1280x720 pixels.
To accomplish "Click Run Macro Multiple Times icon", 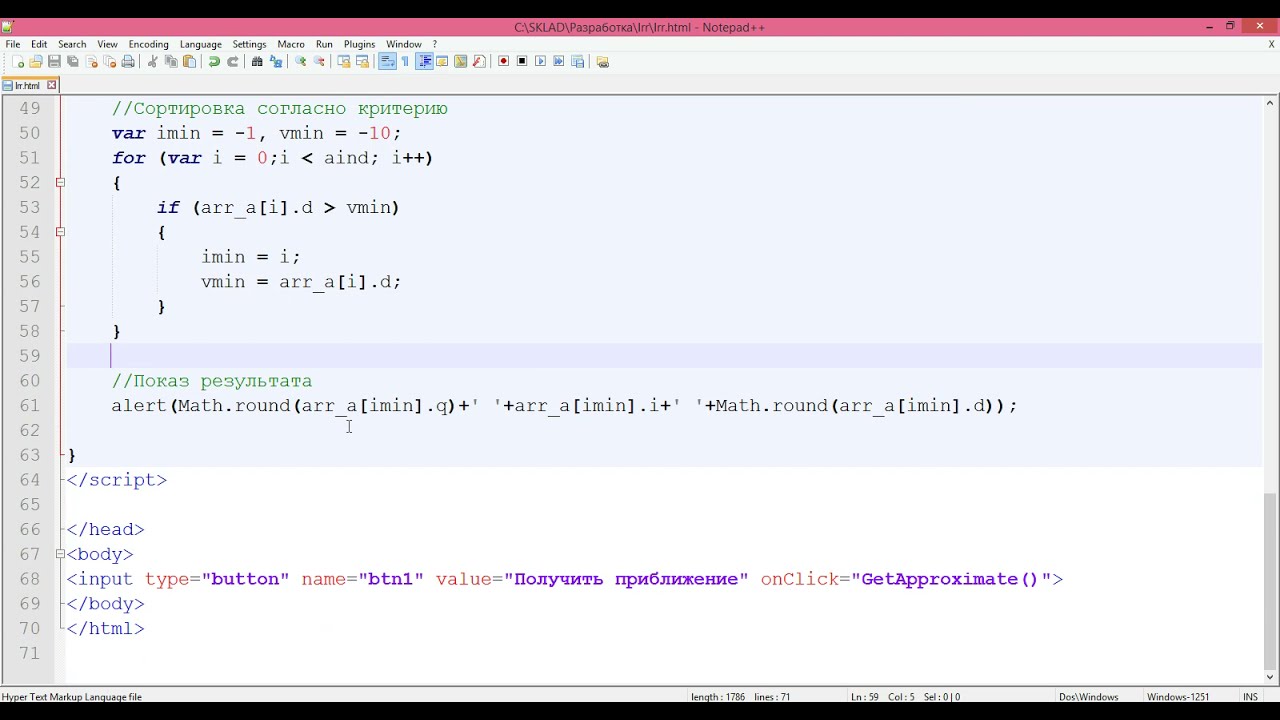I will point(559,61).
